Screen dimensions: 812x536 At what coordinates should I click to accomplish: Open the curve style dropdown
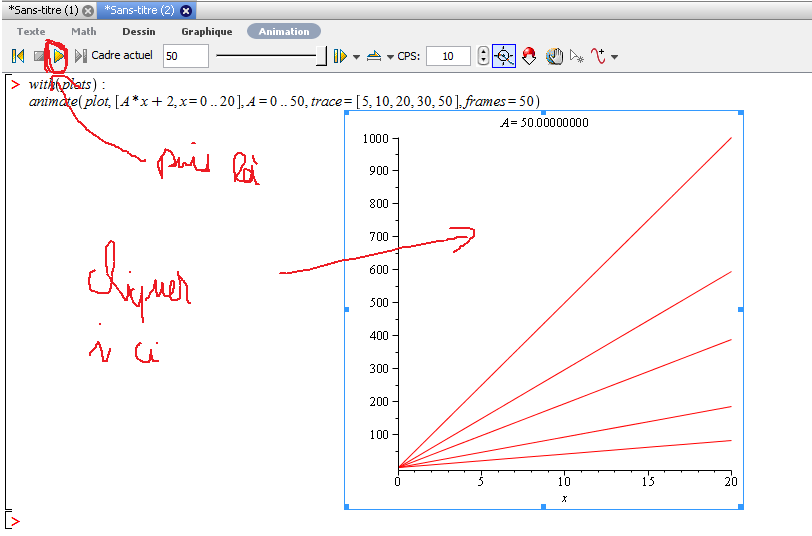click(x=614, y=57)
